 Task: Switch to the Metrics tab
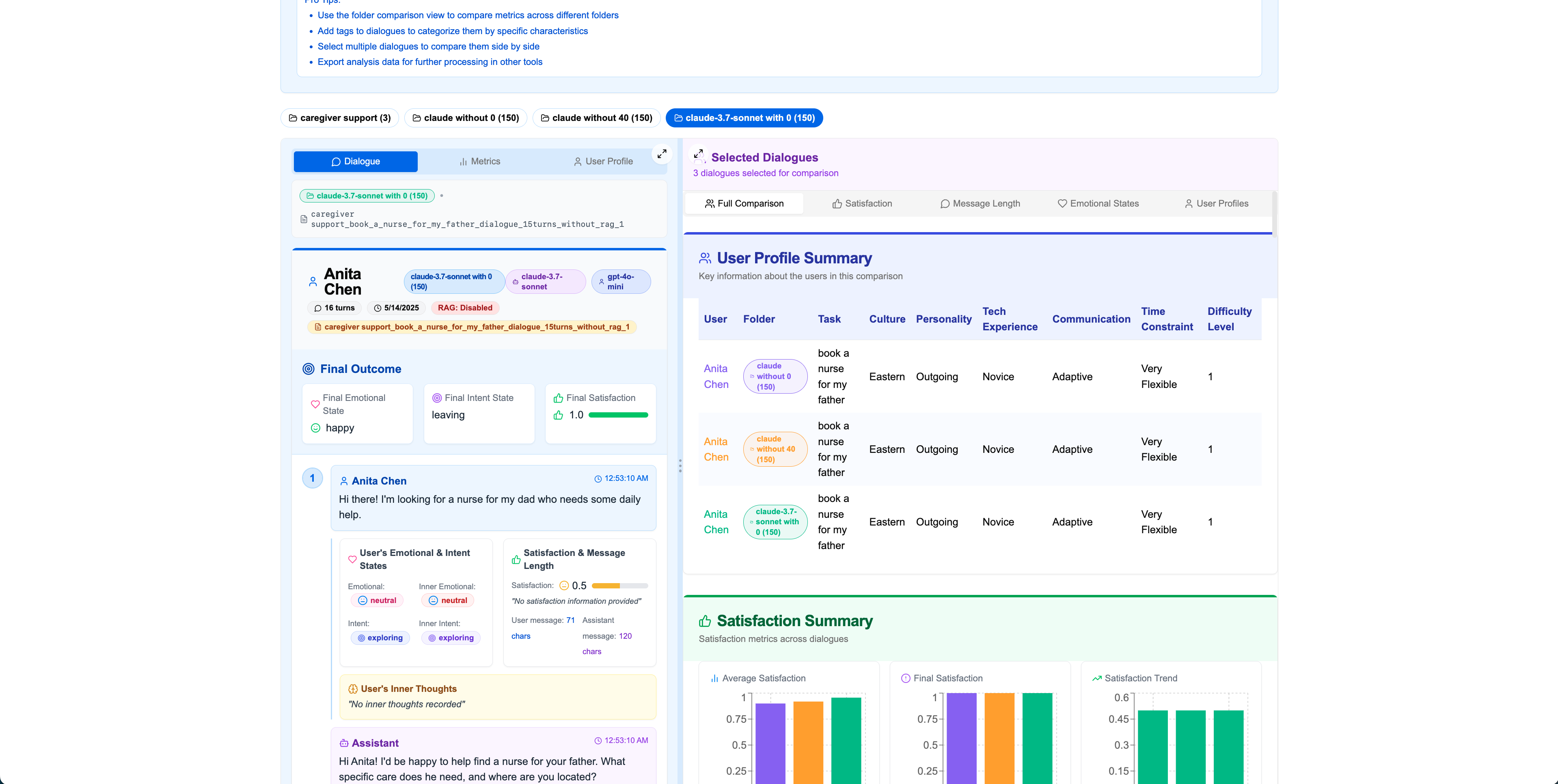[x=479, y=162]
